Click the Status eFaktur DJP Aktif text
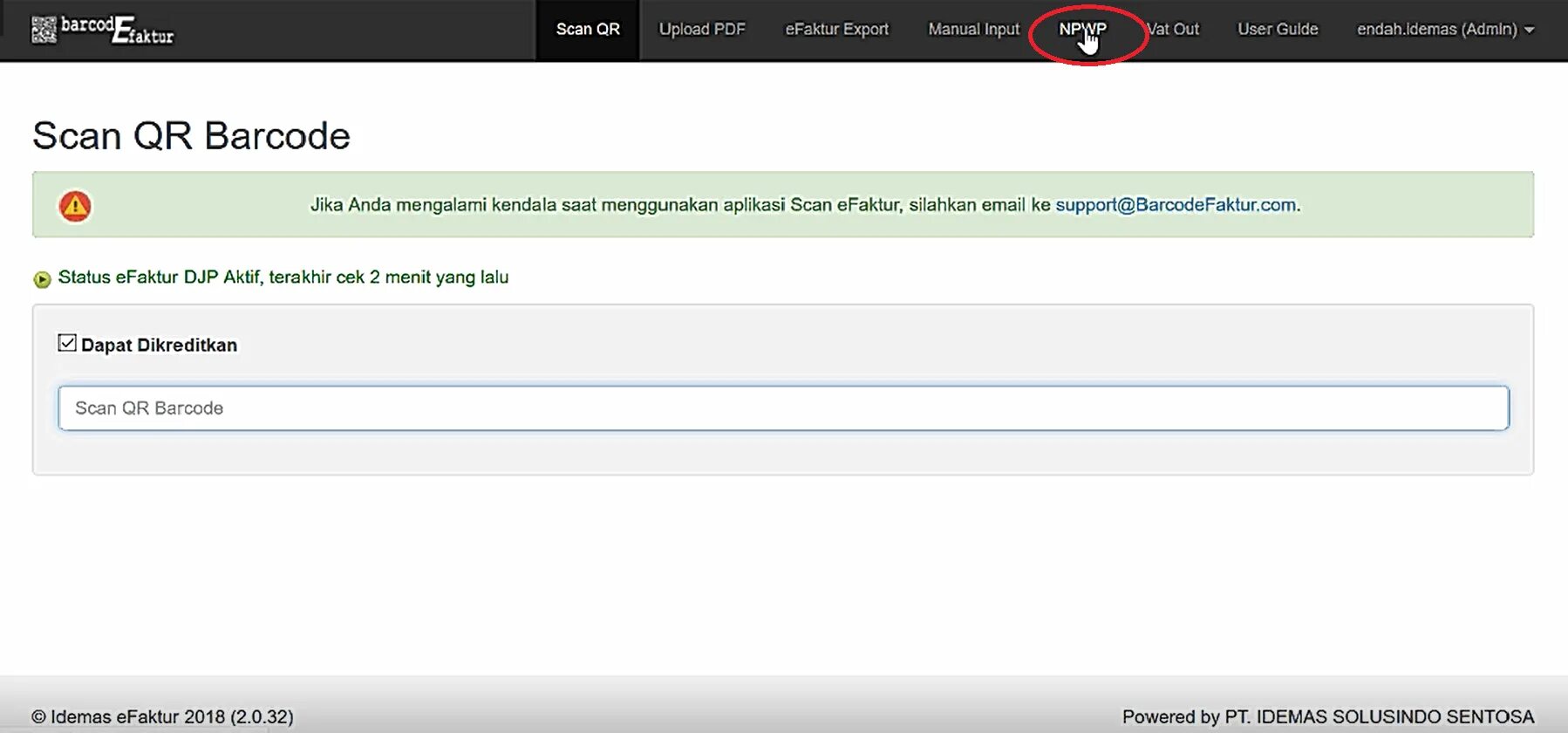 [x=283, y=277]
